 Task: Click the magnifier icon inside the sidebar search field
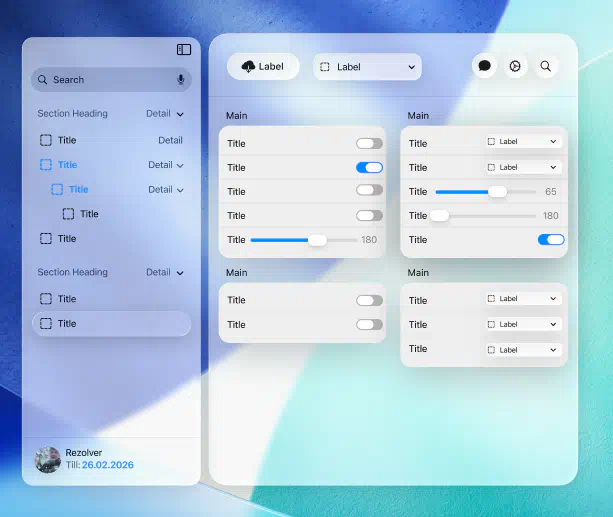(43, 80)
